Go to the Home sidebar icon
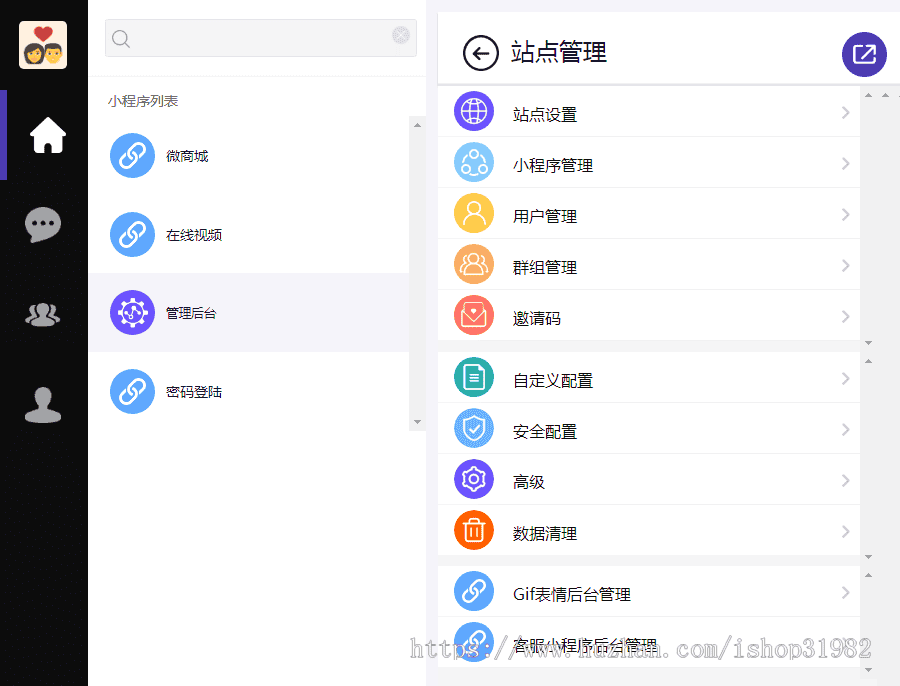This screenshot has height=686, width=900. 48,135
